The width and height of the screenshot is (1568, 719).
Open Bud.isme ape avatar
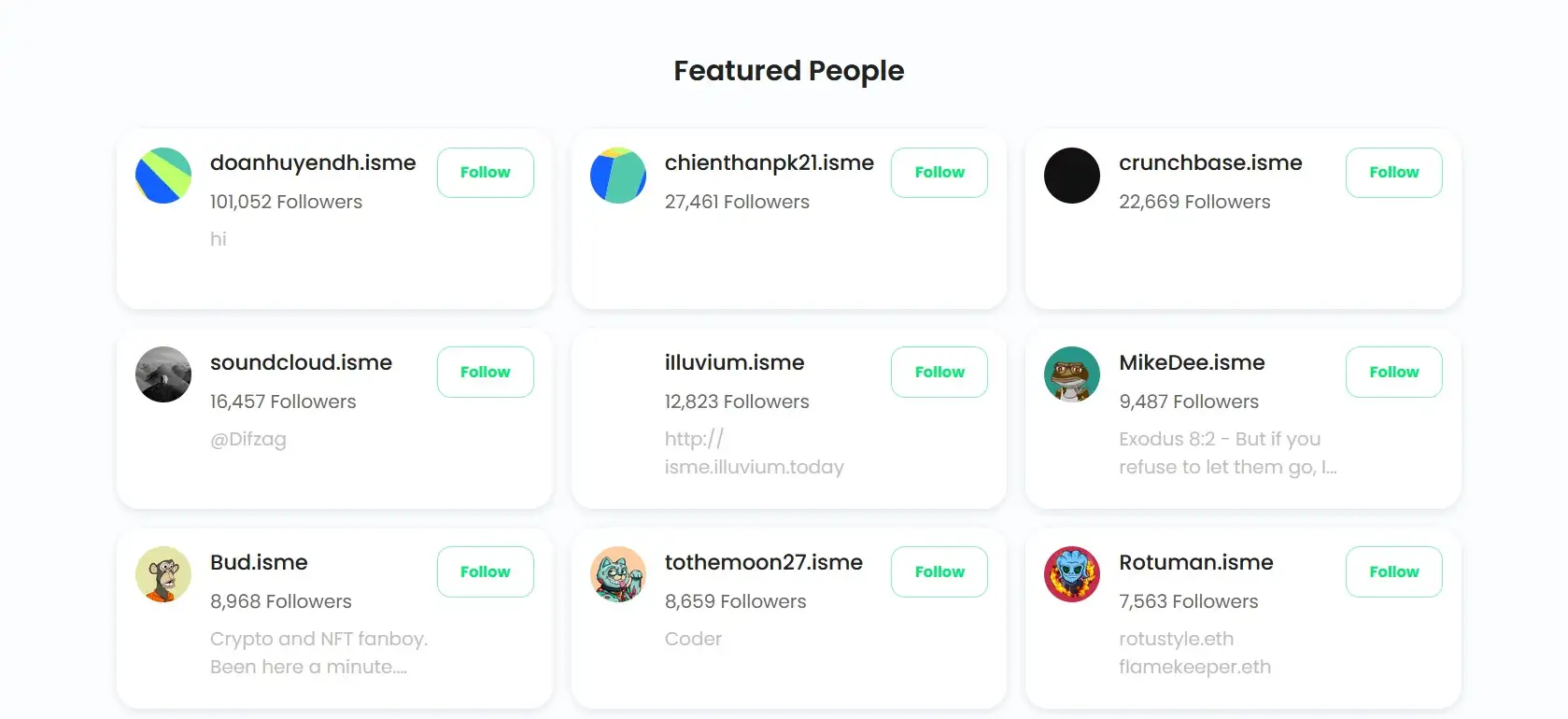click(163, 574)
